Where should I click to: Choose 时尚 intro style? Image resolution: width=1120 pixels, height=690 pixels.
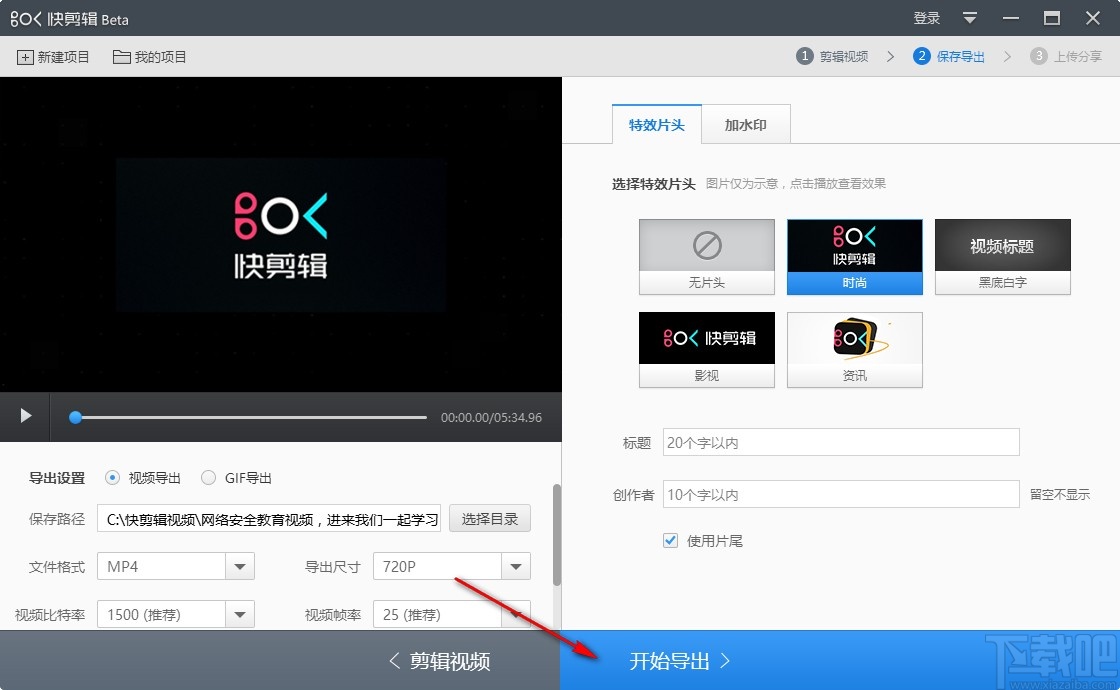pos(854,257)
